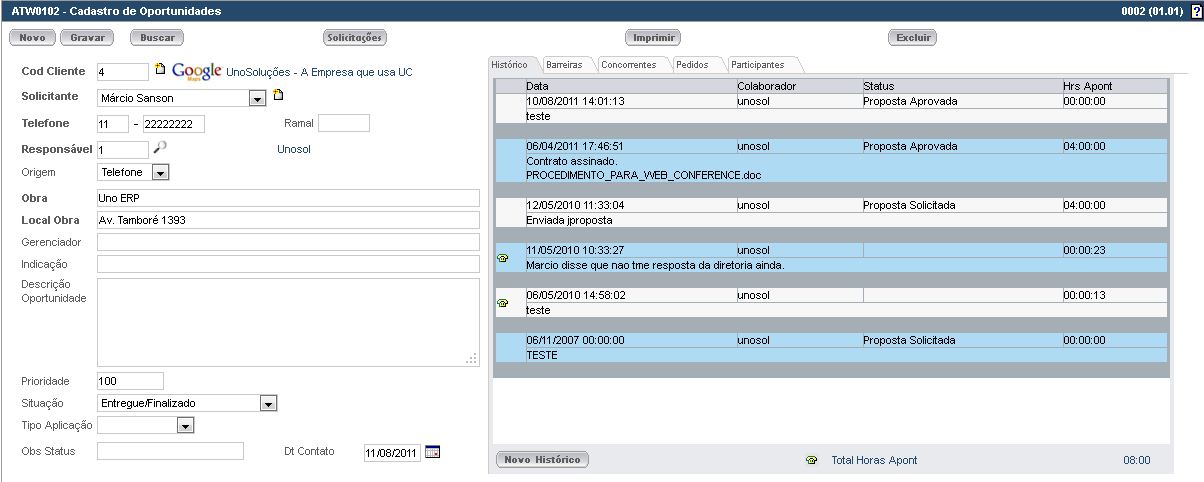Screen dimensions: 1204x482
Task: Open the Tipo Aplicação dropdown
Action: [x=184, y=426]
